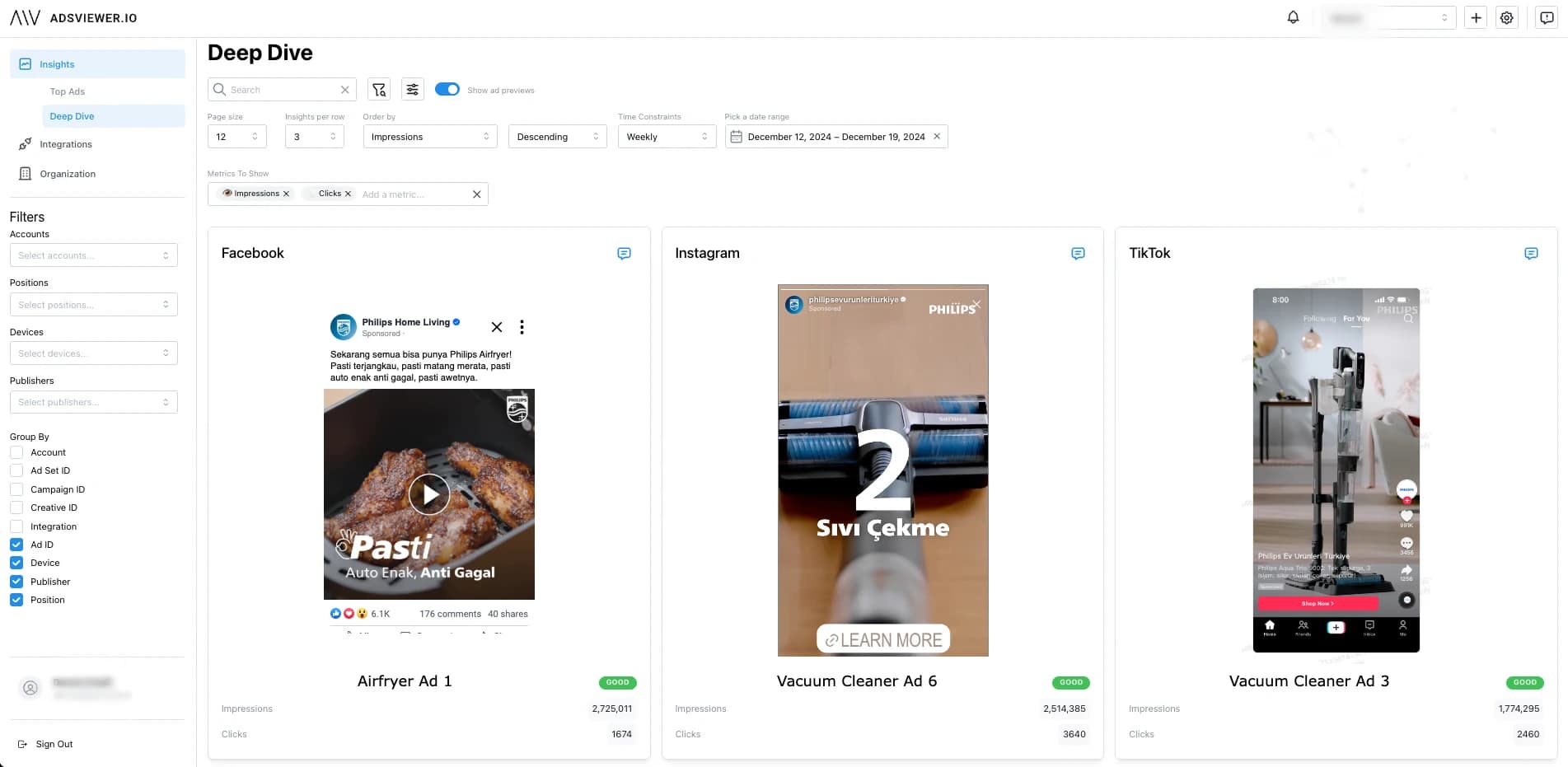Expand the Weekly time constraints dropdown
This screenshot has width=1568, height=767.
coord(666,137)
